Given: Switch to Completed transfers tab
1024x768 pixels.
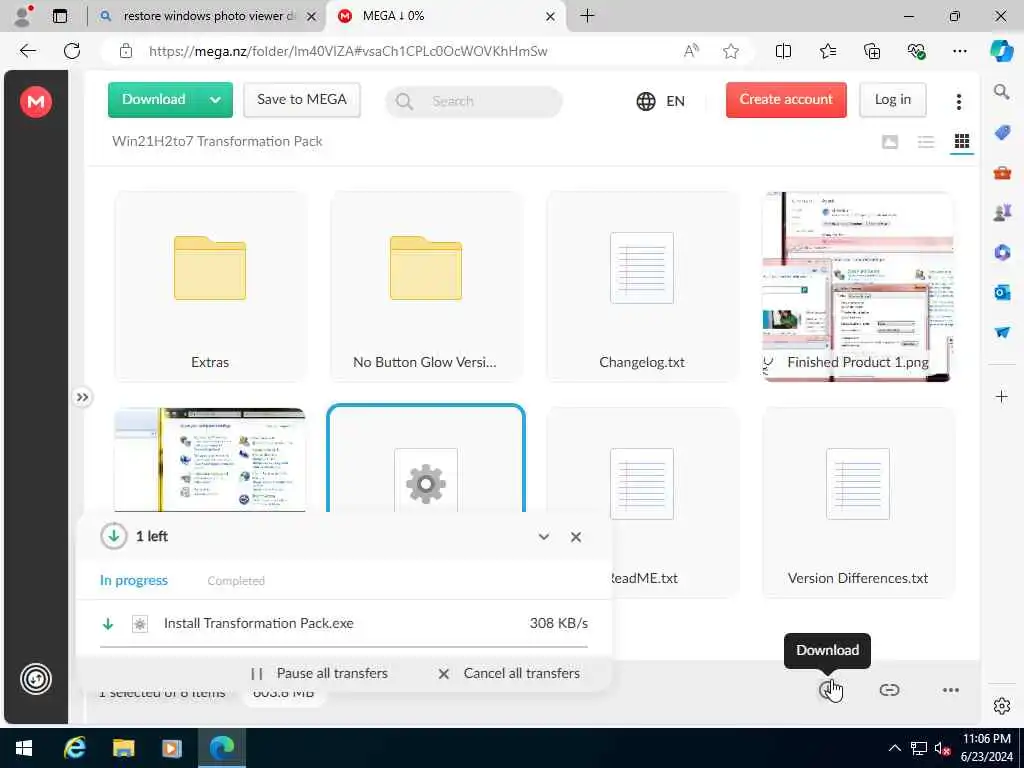Looking at the screenshot, I should coord(236,581).
